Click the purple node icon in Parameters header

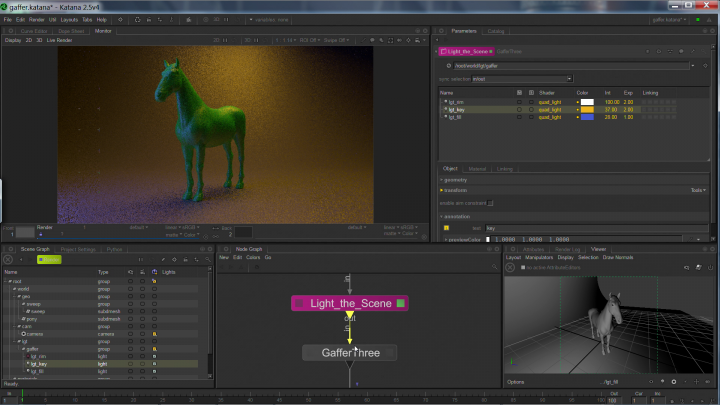pyautogui.click(x=443, y=50)
